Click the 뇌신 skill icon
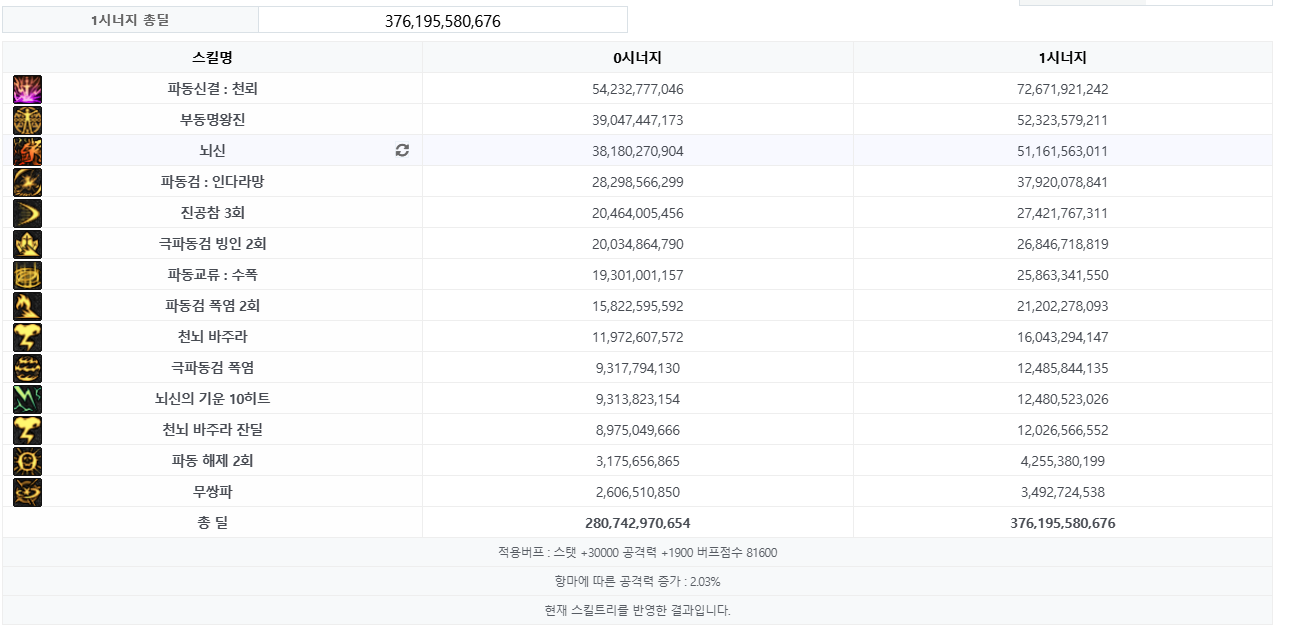The image size is (1302, 641). coord(27,151)
